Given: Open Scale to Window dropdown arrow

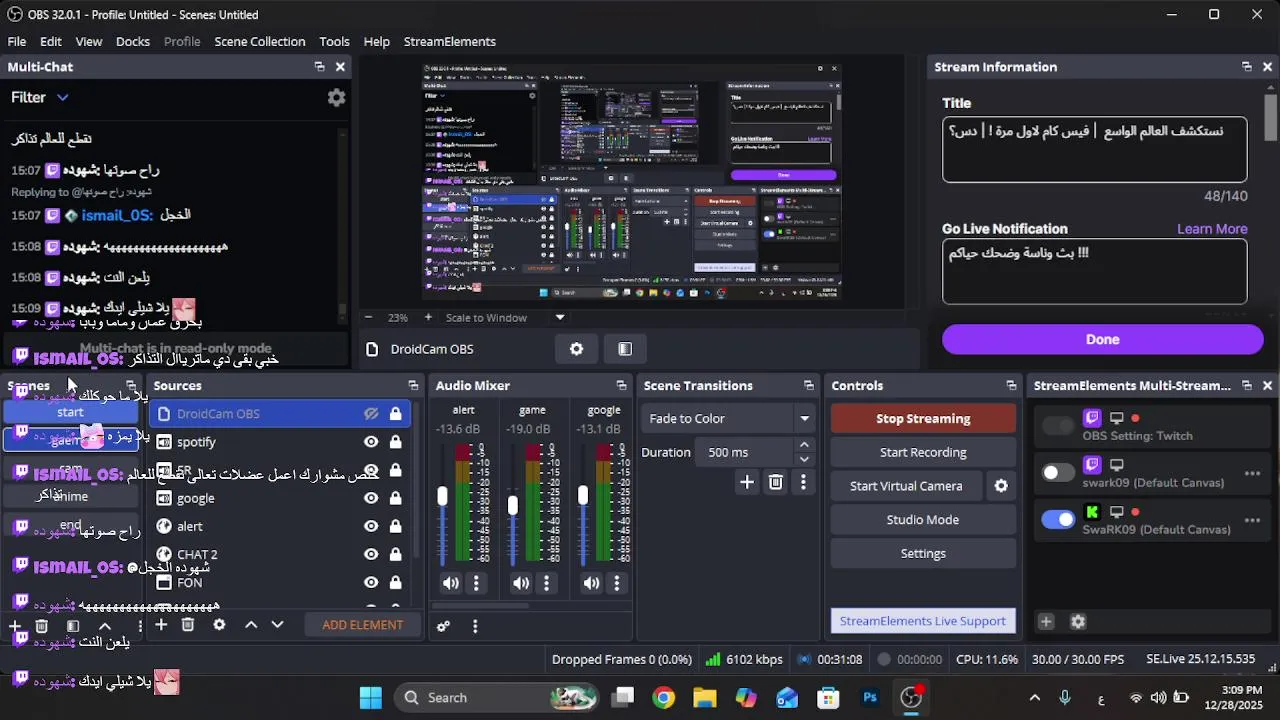Looking at the screenshot, I should click(560, 317).
